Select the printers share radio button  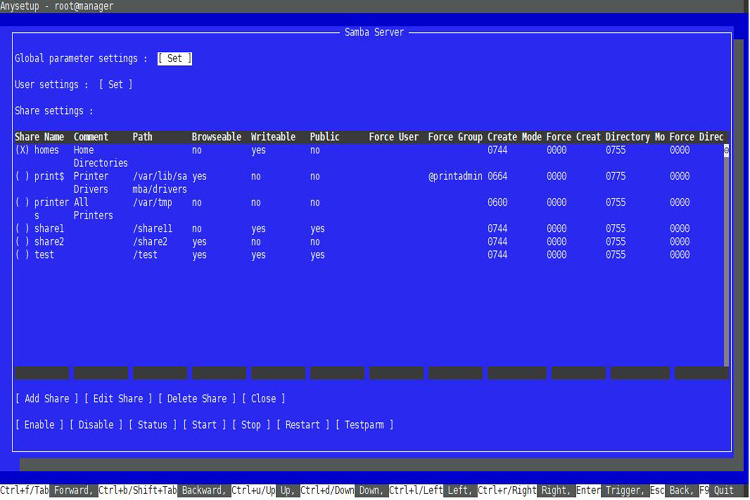pos(22,202)
